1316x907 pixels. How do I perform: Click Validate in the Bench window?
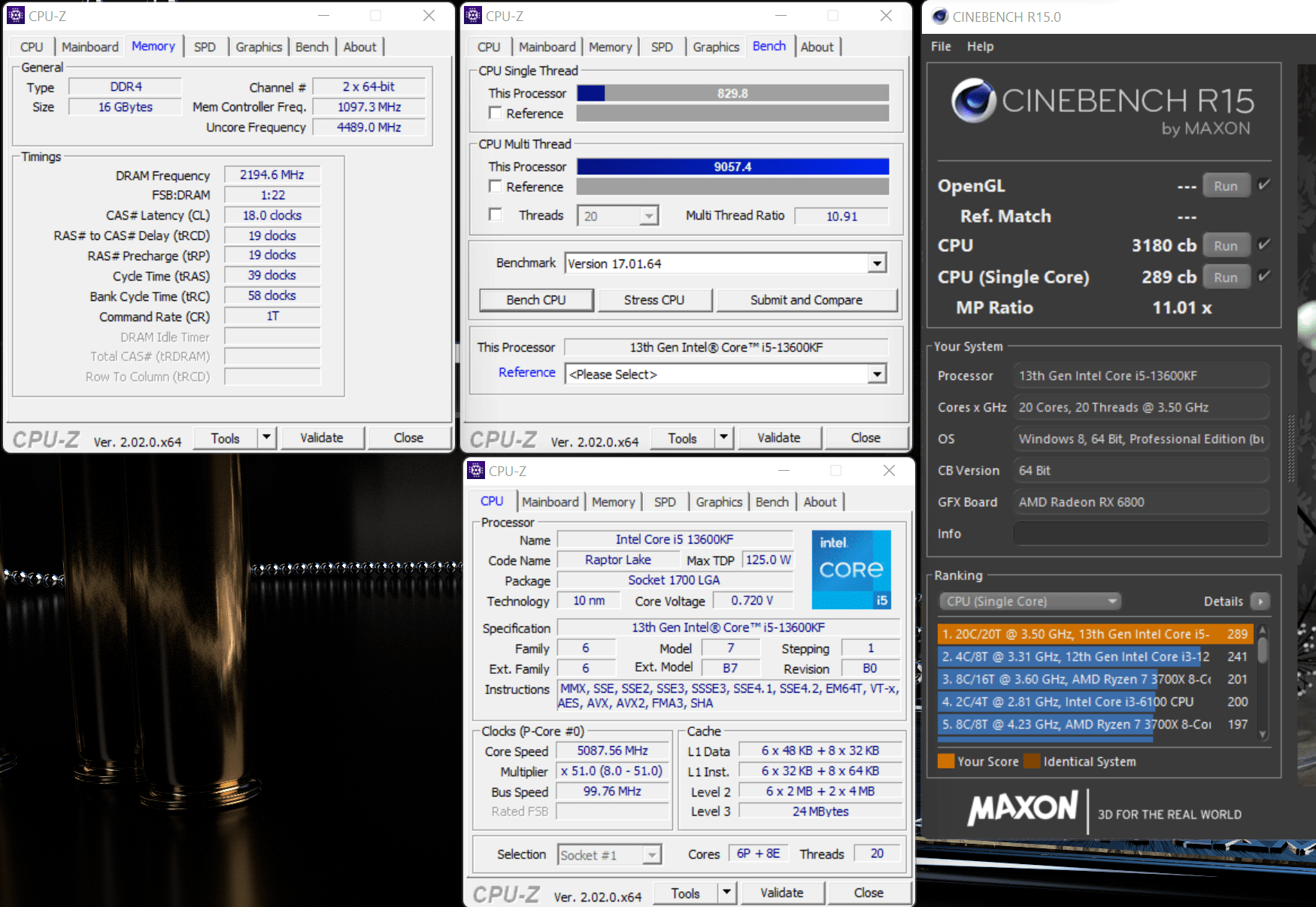tap(779, 437)
